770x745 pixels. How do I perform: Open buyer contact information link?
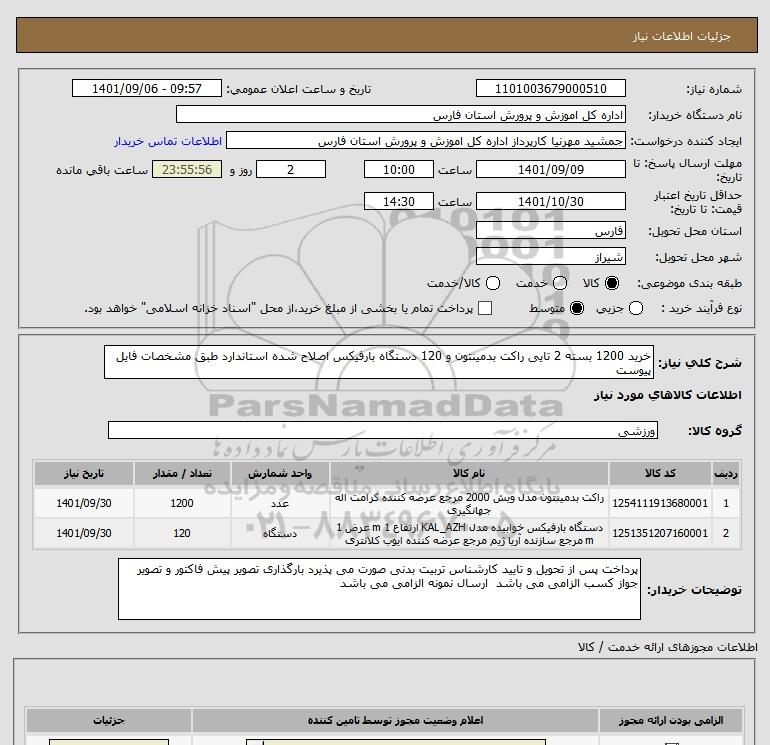(168, 141)
